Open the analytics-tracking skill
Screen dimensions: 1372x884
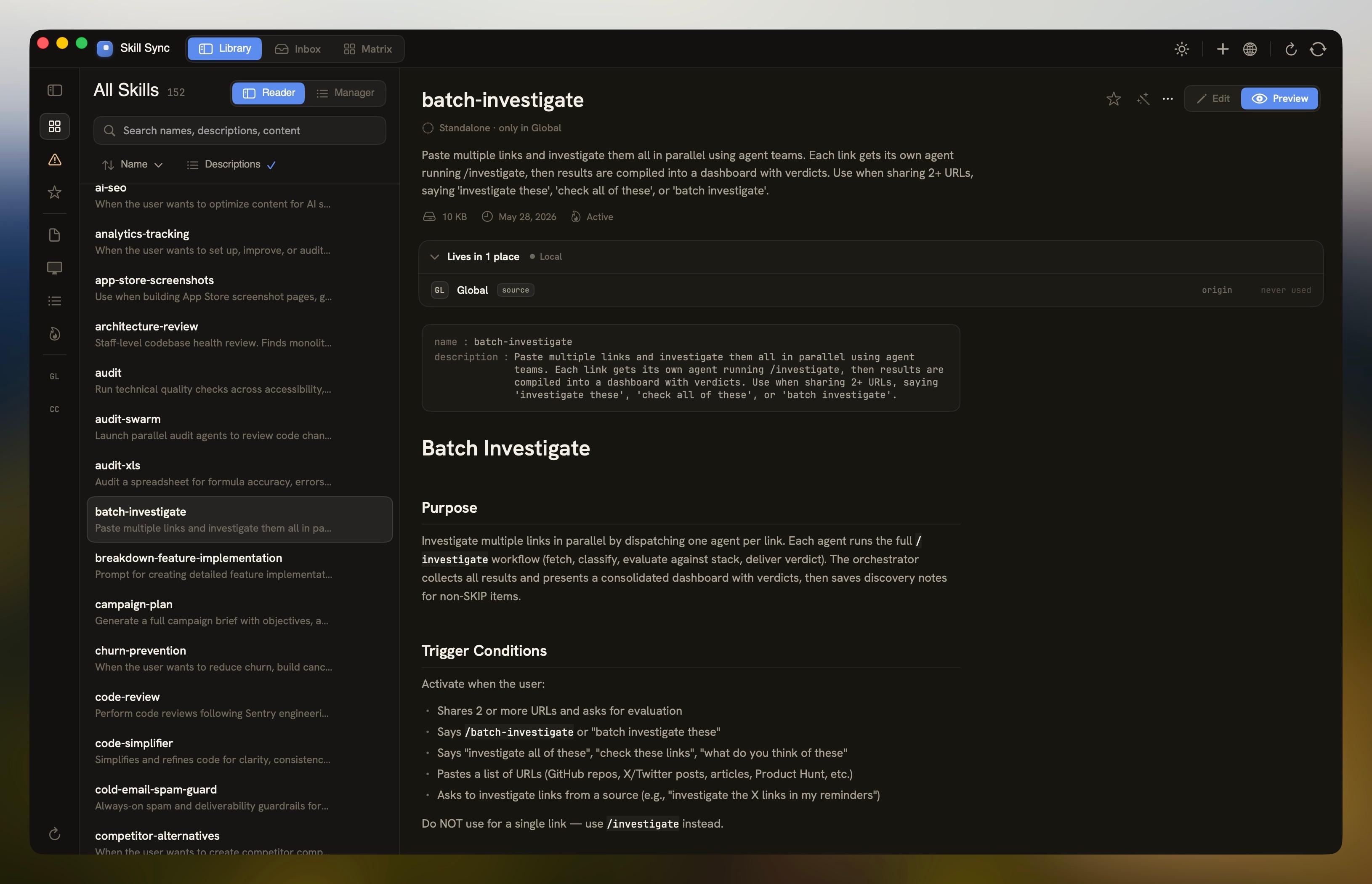pos(240,242)
